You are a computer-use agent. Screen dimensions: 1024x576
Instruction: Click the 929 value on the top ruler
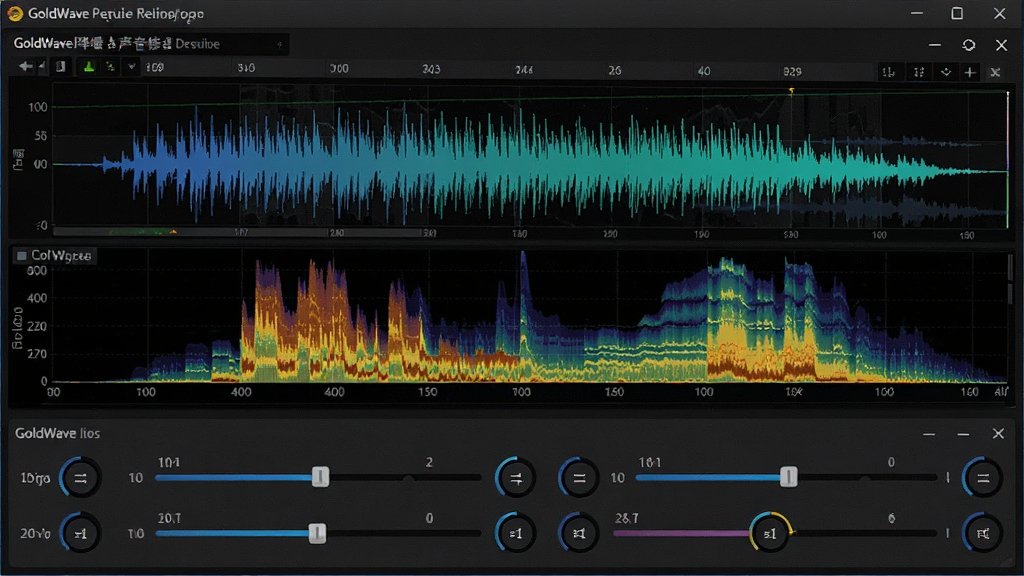tap(792, 71)
